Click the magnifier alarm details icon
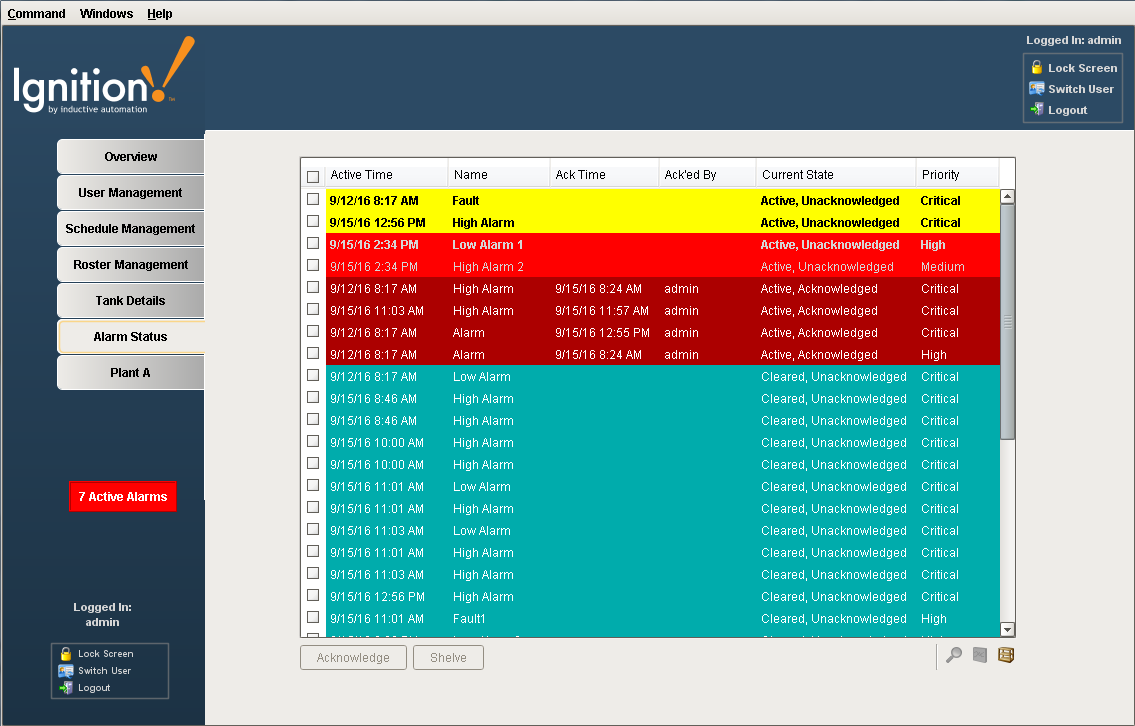The height and width of the screenshot is (726, 1135). click(x=954, y=655)
